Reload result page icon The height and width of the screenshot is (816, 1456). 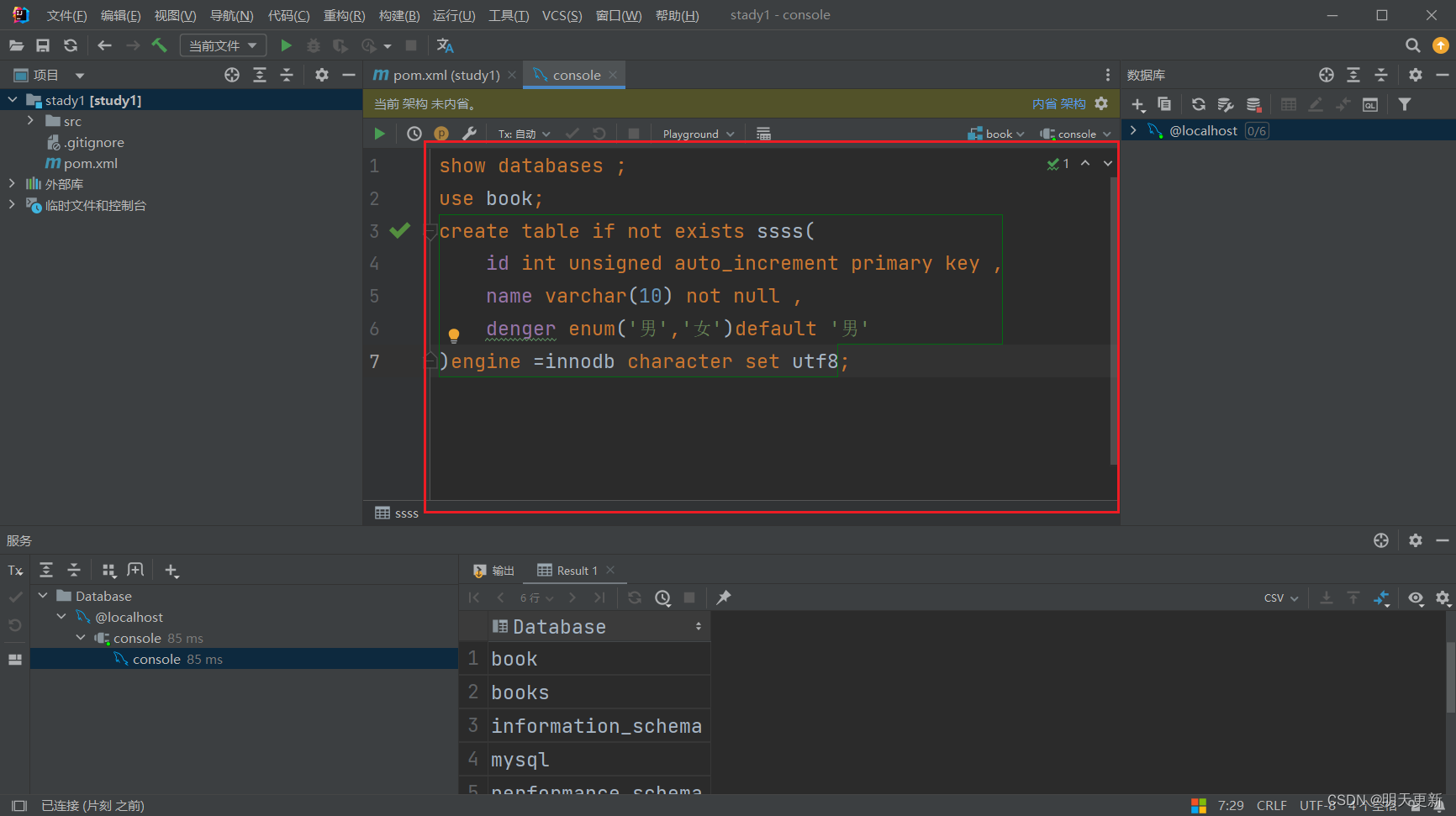[635, 598]
